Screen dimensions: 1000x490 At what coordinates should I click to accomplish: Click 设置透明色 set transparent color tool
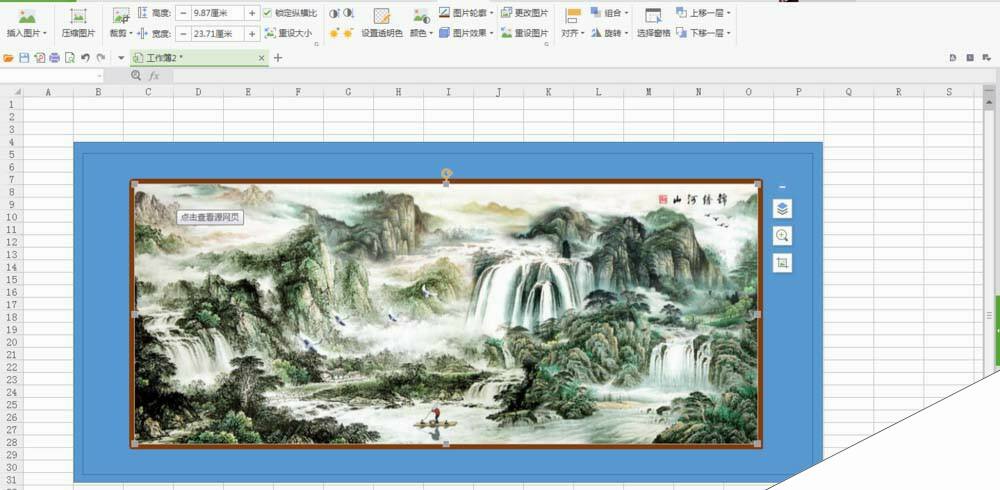[x=382, y=24]
